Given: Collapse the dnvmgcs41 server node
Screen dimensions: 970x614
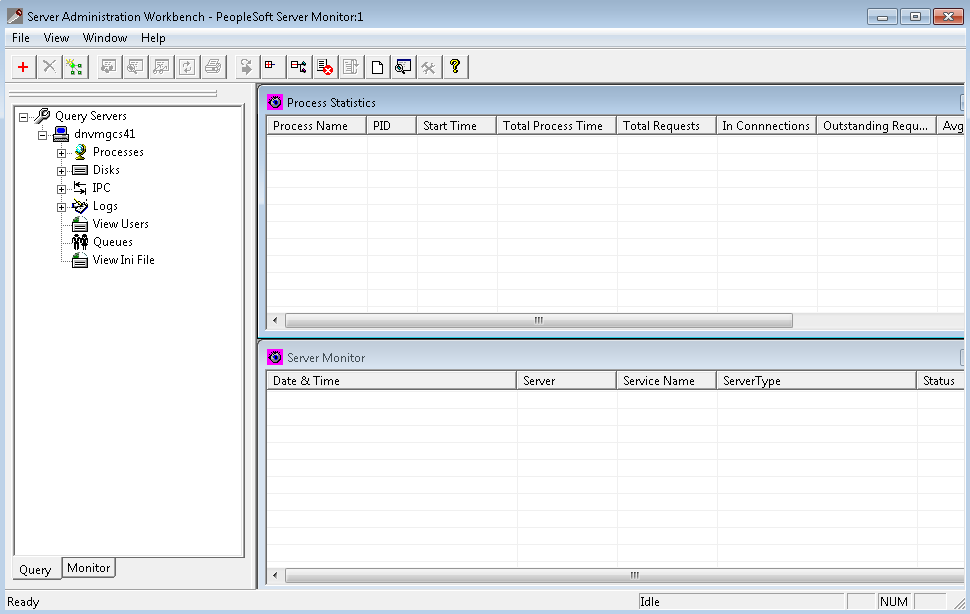Looking at the screenshot, I should click(x=43, y=135).
